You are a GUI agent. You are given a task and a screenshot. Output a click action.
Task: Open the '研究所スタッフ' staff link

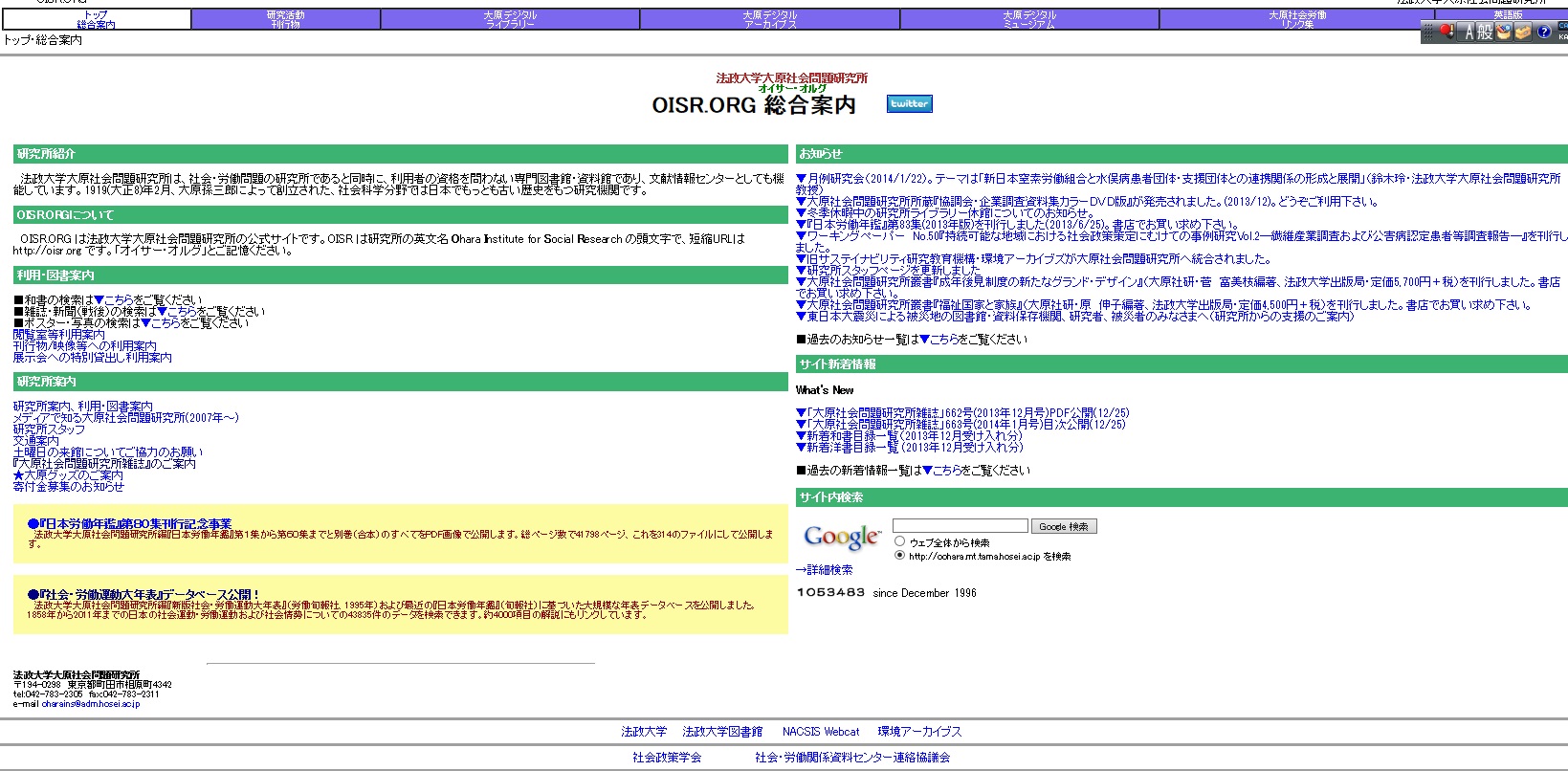pyautogui.click(x=49, y=430)
